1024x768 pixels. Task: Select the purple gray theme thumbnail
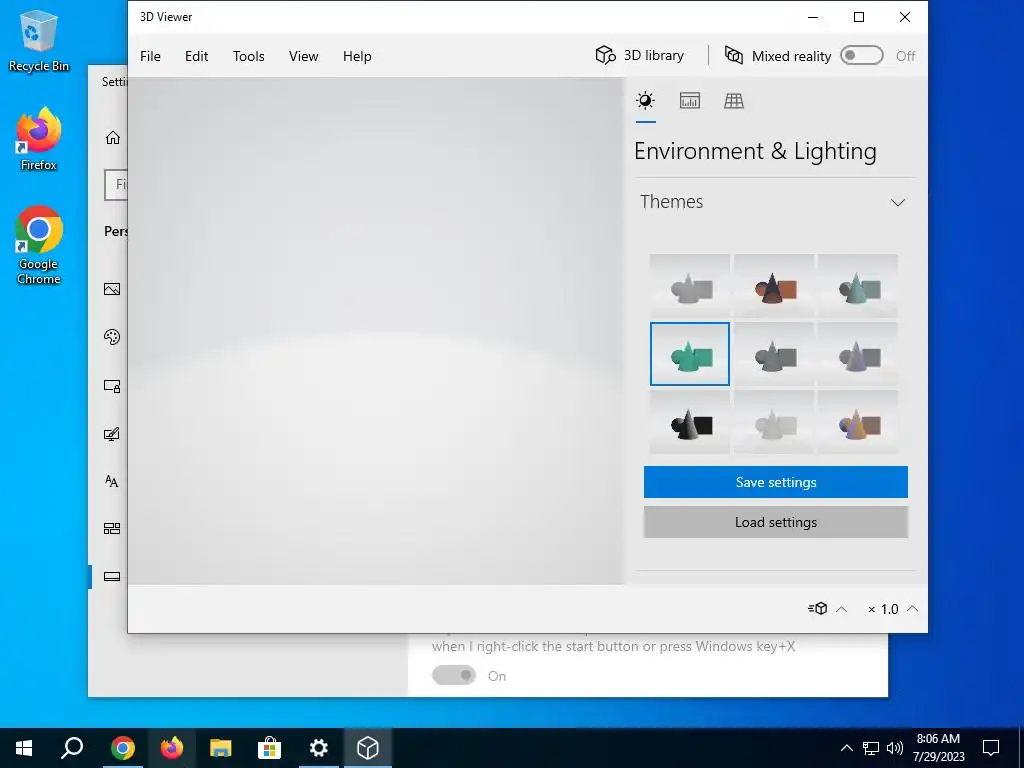(858, 354)
